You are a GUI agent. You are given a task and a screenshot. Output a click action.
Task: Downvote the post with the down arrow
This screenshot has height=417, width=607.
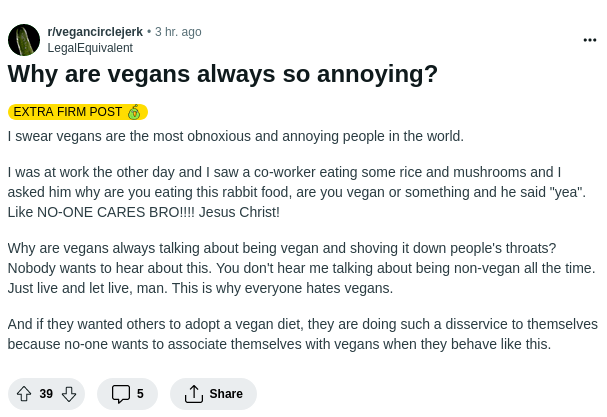click(x=69, y=394)
